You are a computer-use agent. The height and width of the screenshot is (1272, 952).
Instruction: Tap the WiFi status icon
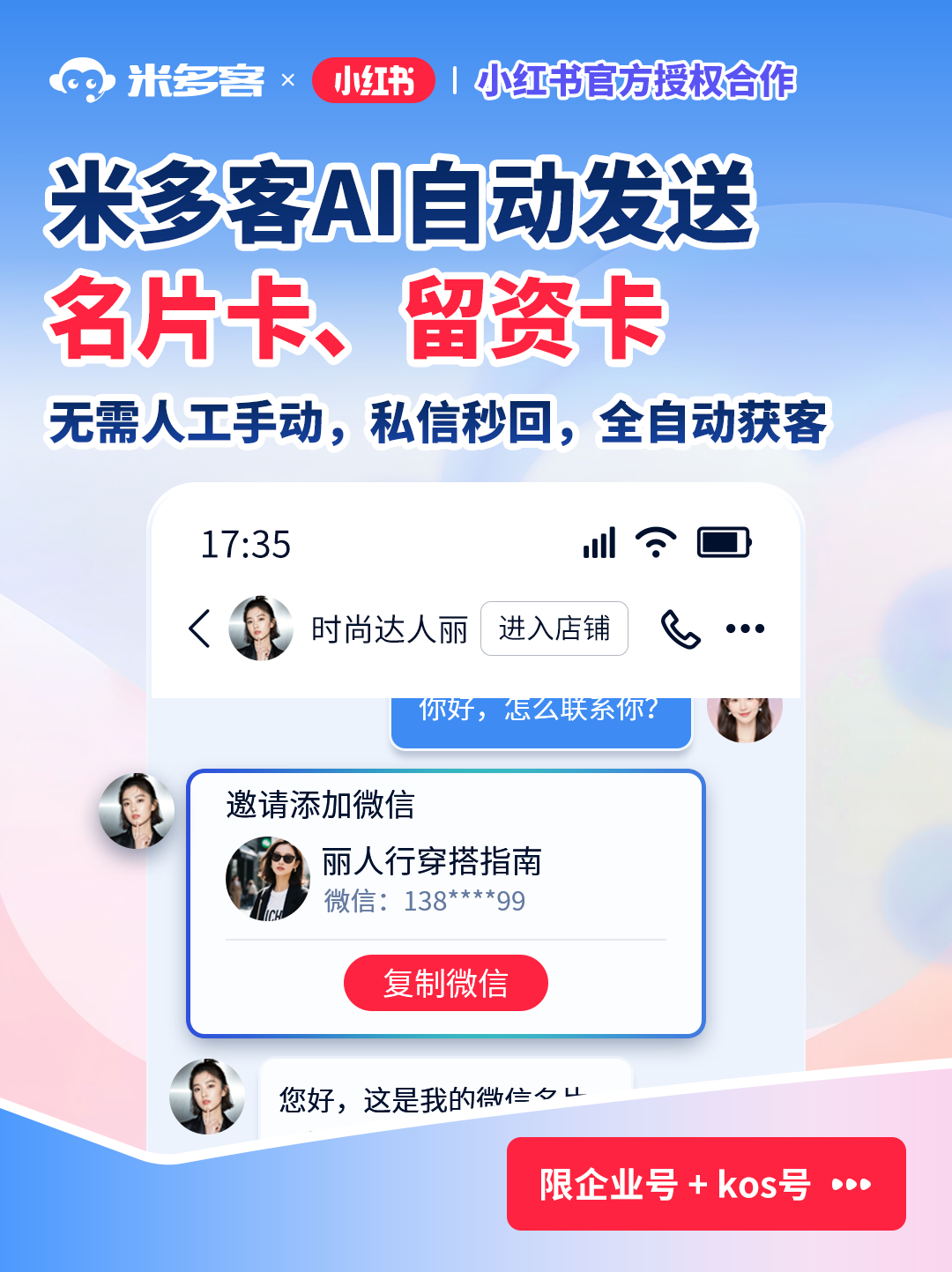tap(656, 542)
